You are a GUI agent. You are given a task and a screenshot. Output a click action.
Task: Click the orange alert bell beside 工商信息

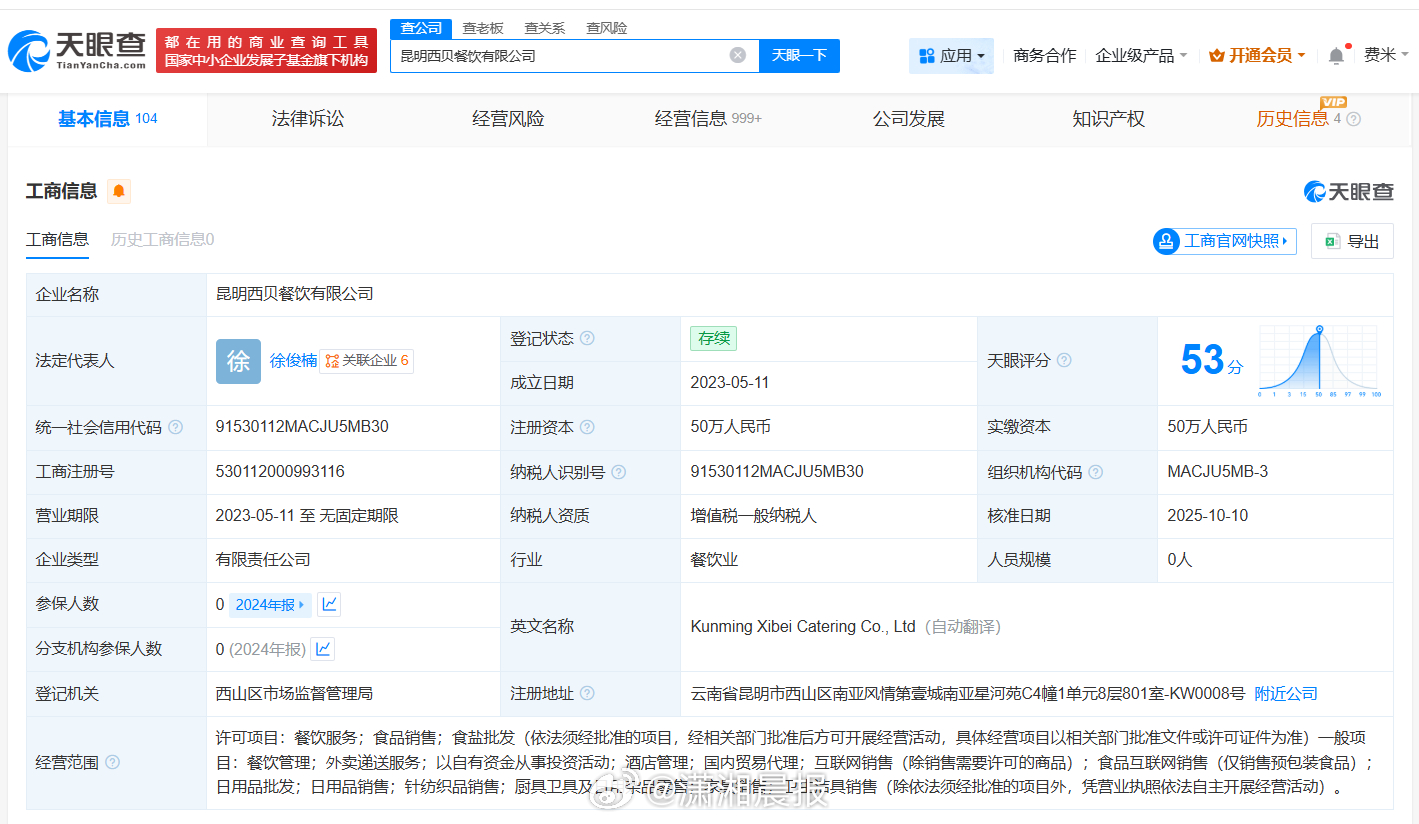click(119, 191)
